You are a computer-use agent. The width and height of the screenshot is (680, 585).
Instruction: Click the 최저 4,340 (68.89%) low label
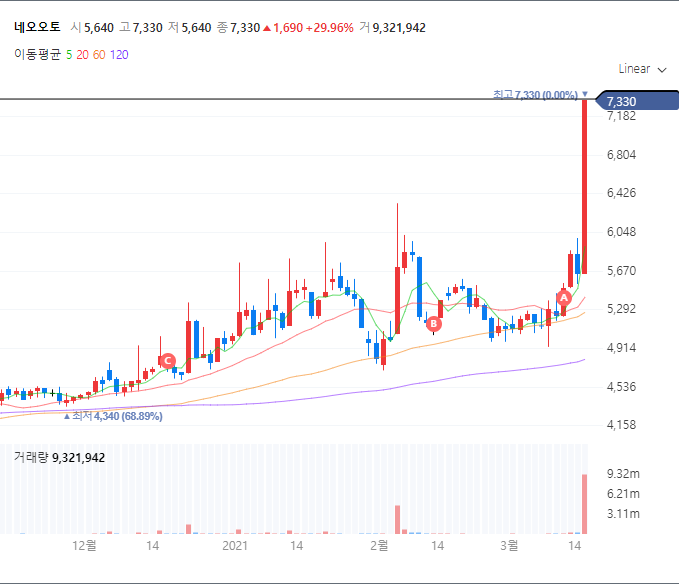113,416
